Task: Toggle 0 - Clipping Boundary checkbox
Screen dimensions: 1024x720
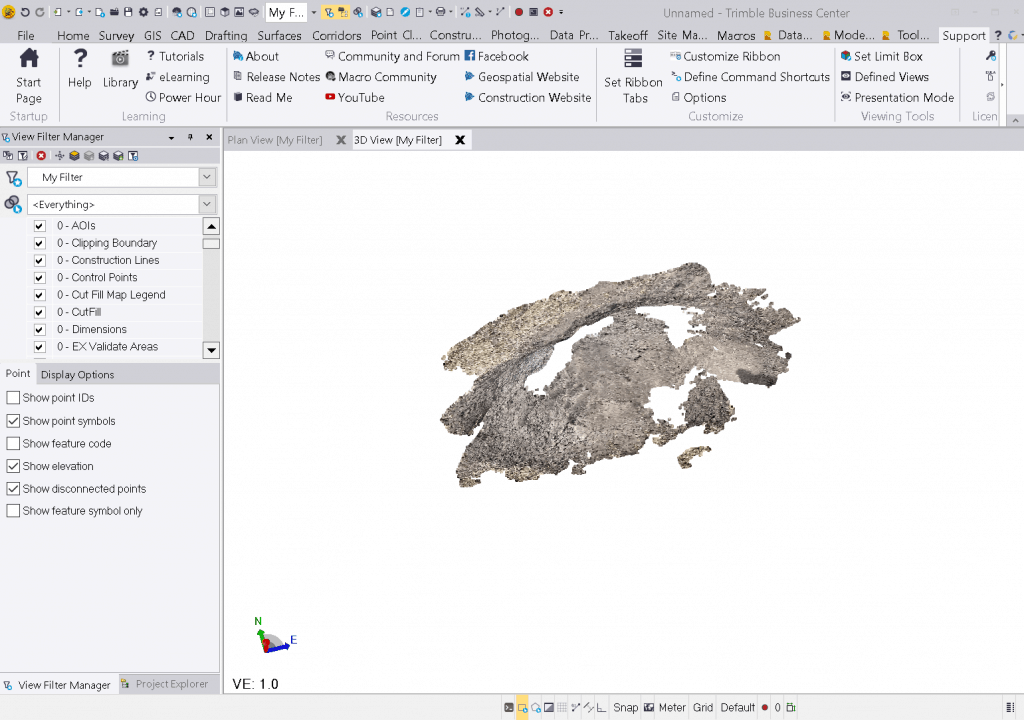Action: tap(40, 243)
